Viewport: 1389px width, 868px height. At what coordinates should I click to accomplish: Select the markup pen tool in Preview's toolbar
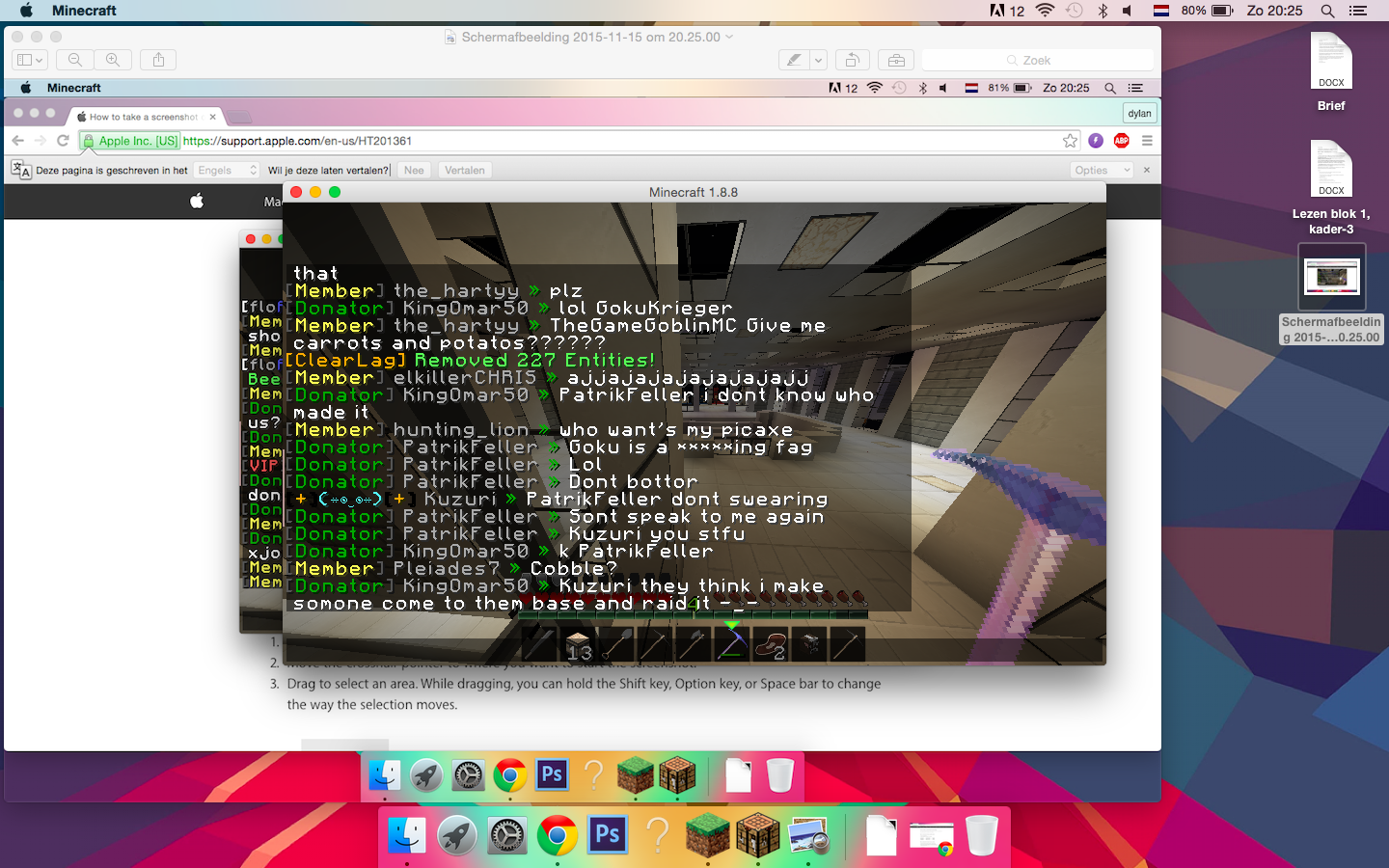[794, 60]
